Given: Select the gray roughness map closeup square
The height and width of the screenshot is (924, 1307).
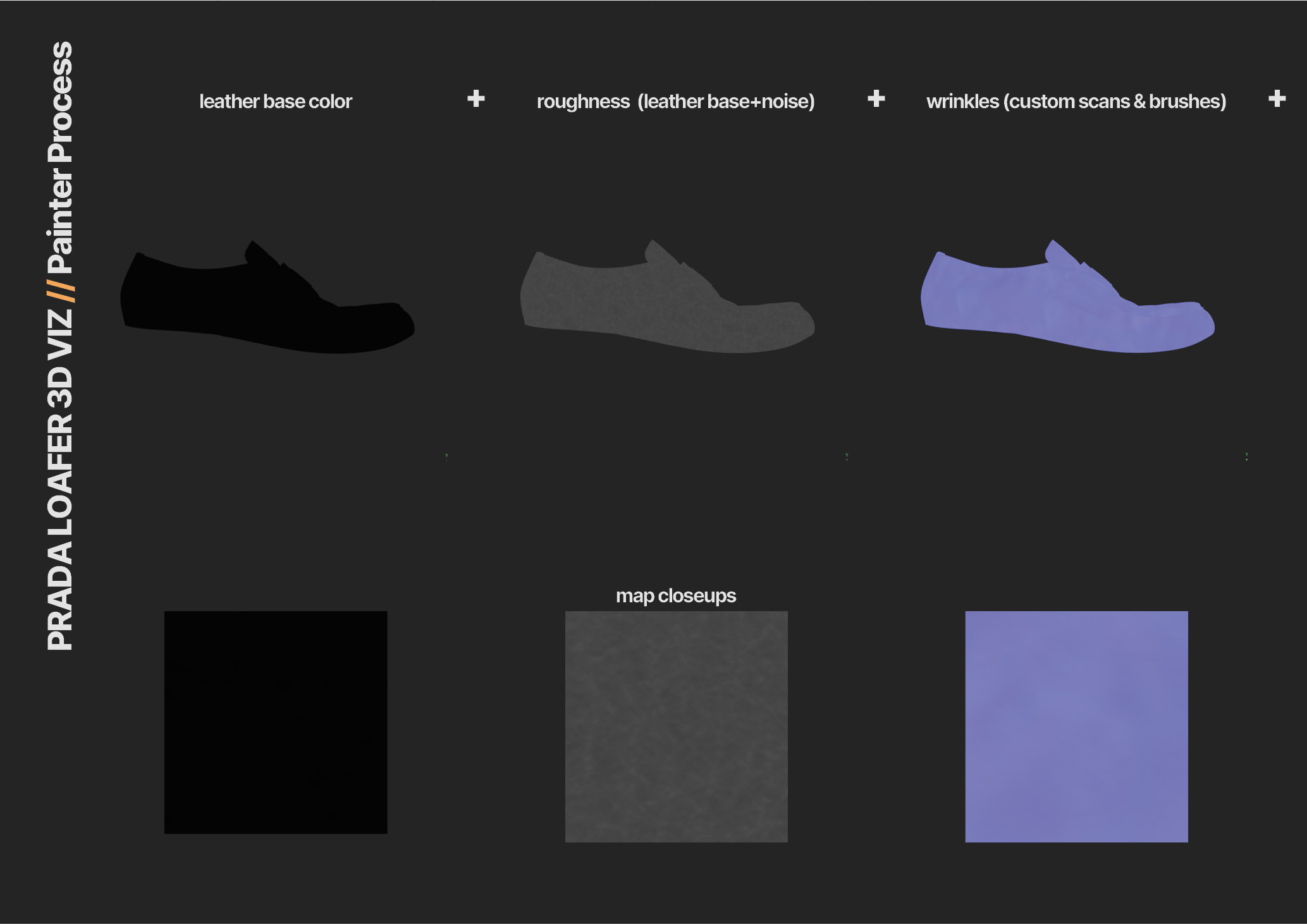Looking at the screenshot, I should pyautogui.click(x=676, y=726).
